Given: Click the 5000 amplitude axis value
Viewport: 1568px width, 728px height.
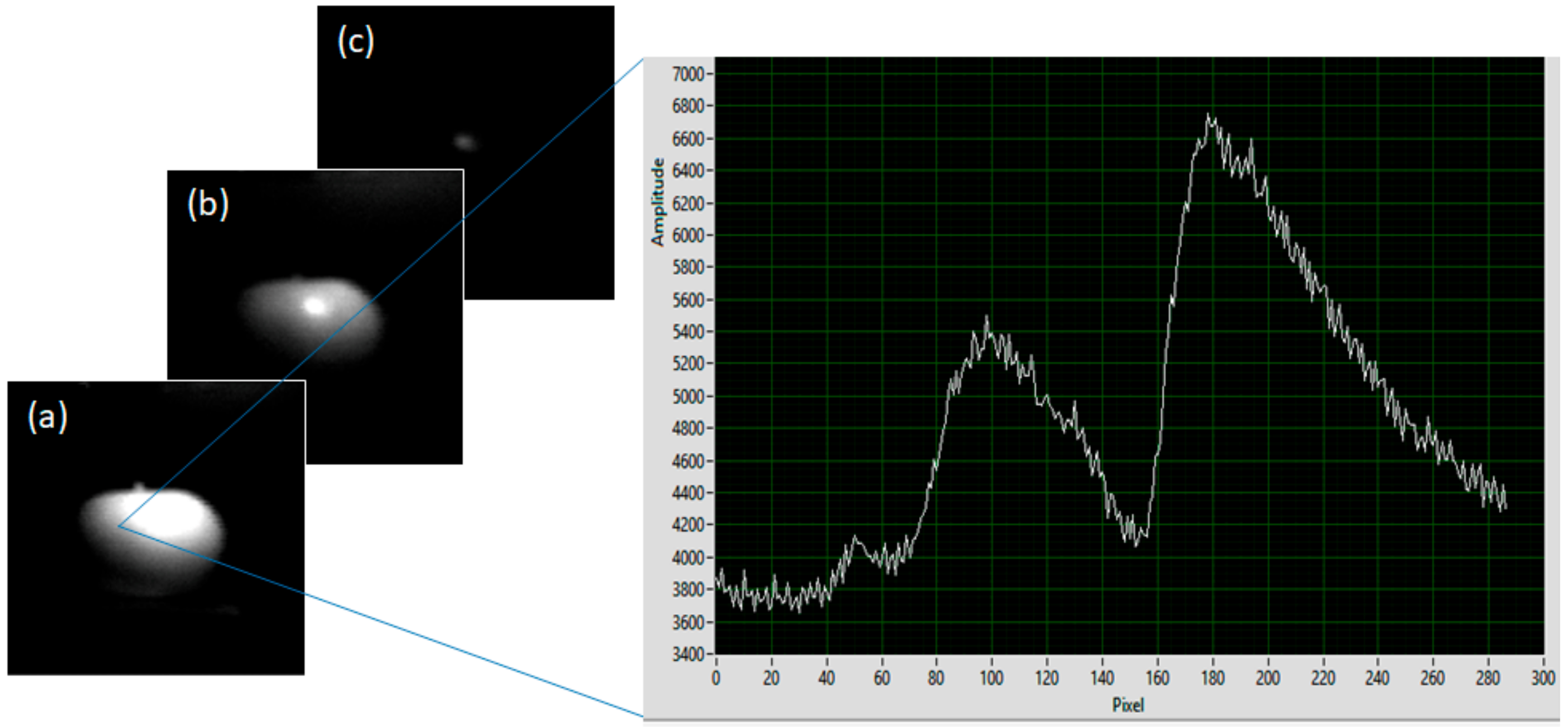Looking at the screenshot, I should point(688,397).
